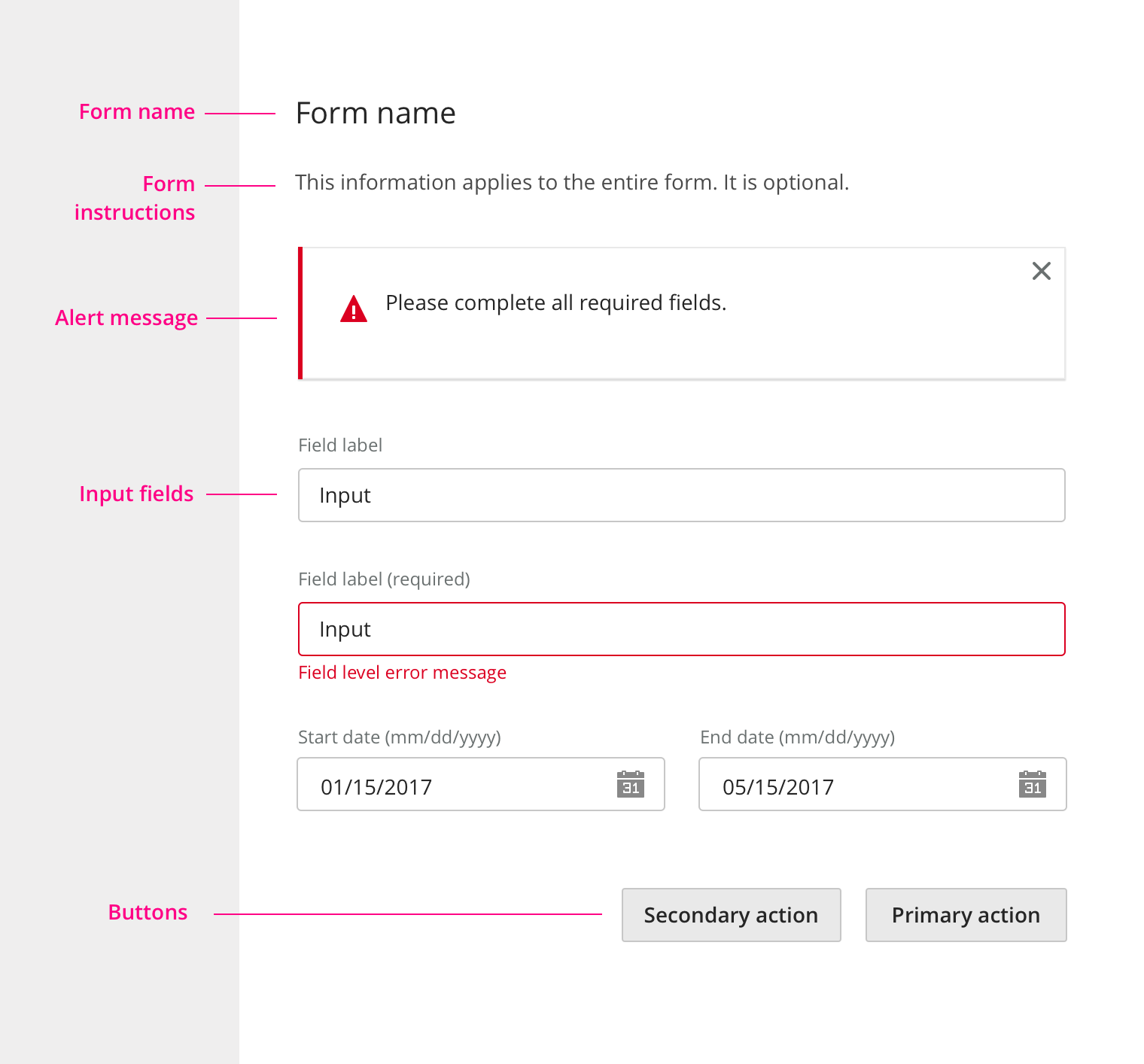Focus the required Input field with red border
The image size is (1144, 1064).
point(681,629)
